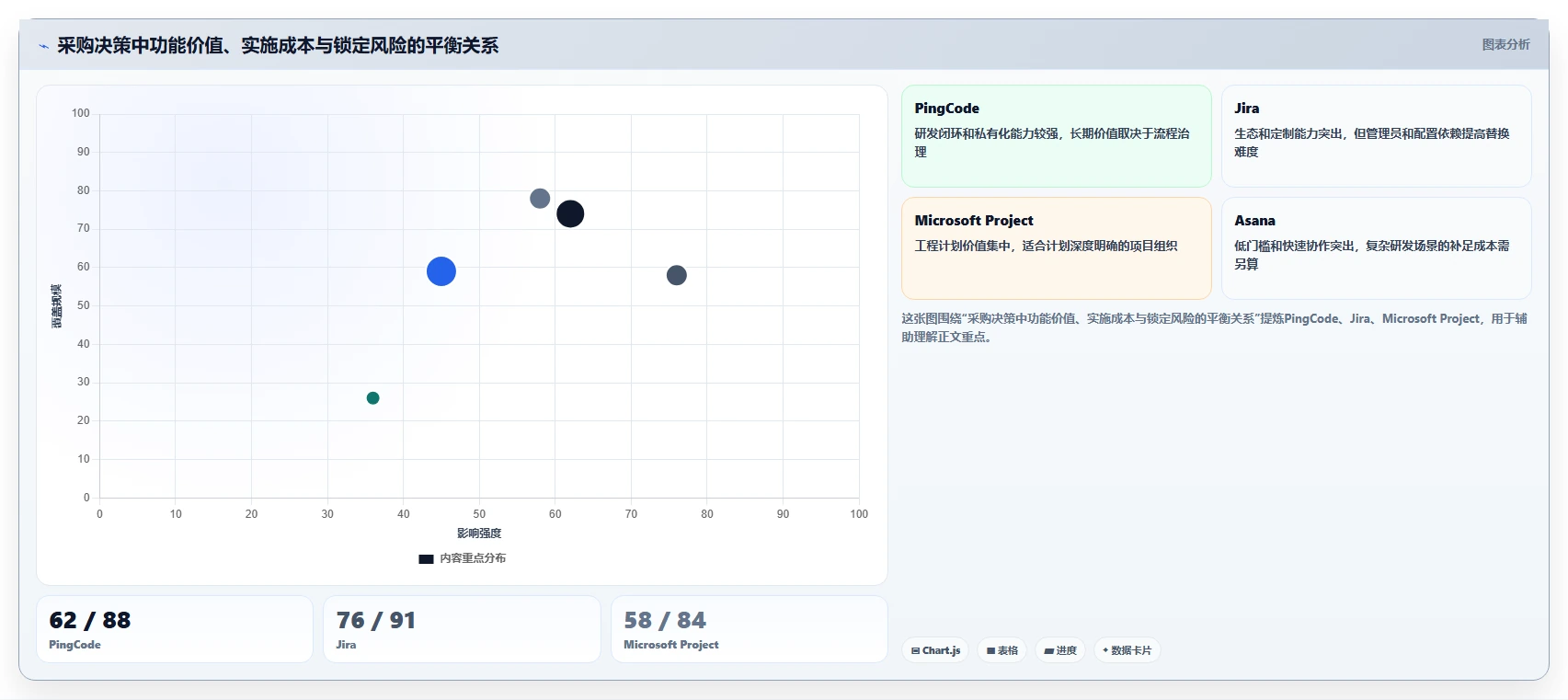Click the summary paragraph starting 这张图围绕

[1214, 327]
